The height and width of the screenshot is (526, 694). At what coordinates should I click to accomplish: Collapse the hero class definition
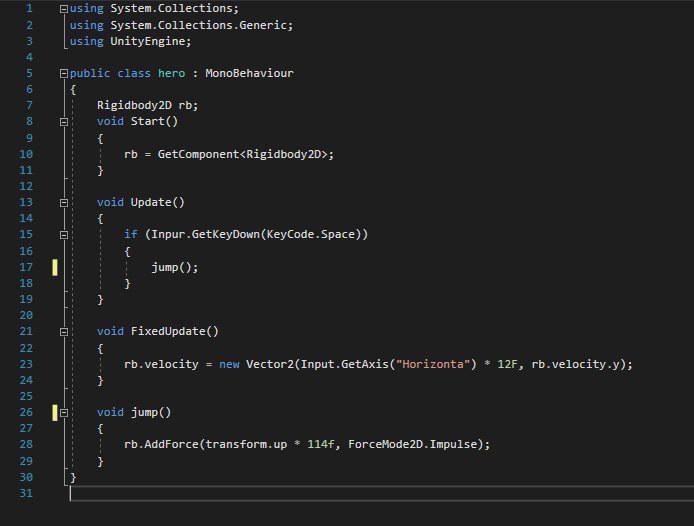pos(64,73)
